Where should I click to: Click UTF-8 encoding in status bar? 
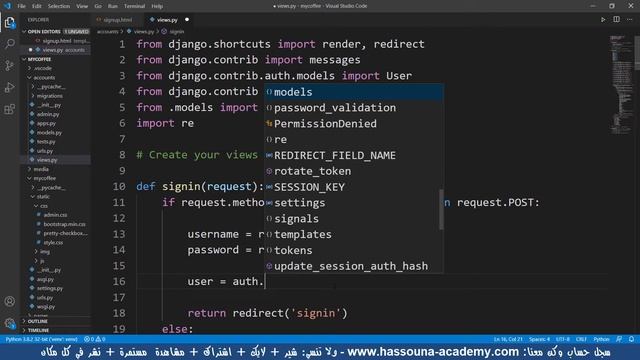click(x=563, y=339)
